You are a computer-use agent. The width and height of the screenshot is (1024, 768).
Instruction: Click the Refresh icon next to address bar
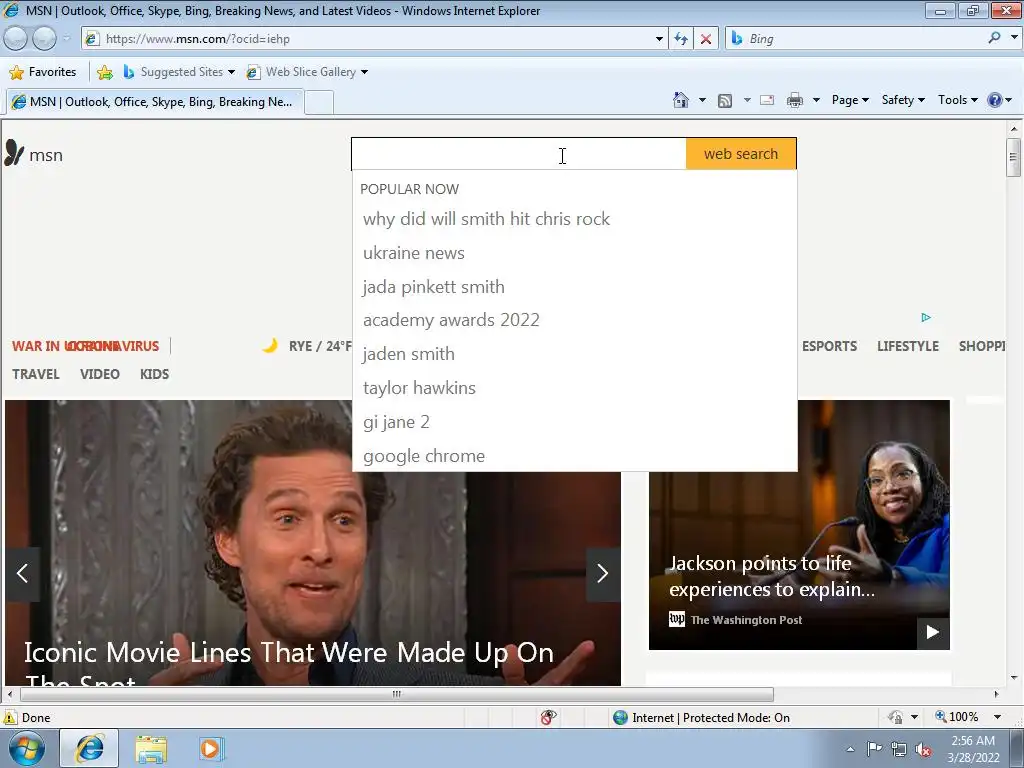681,39
